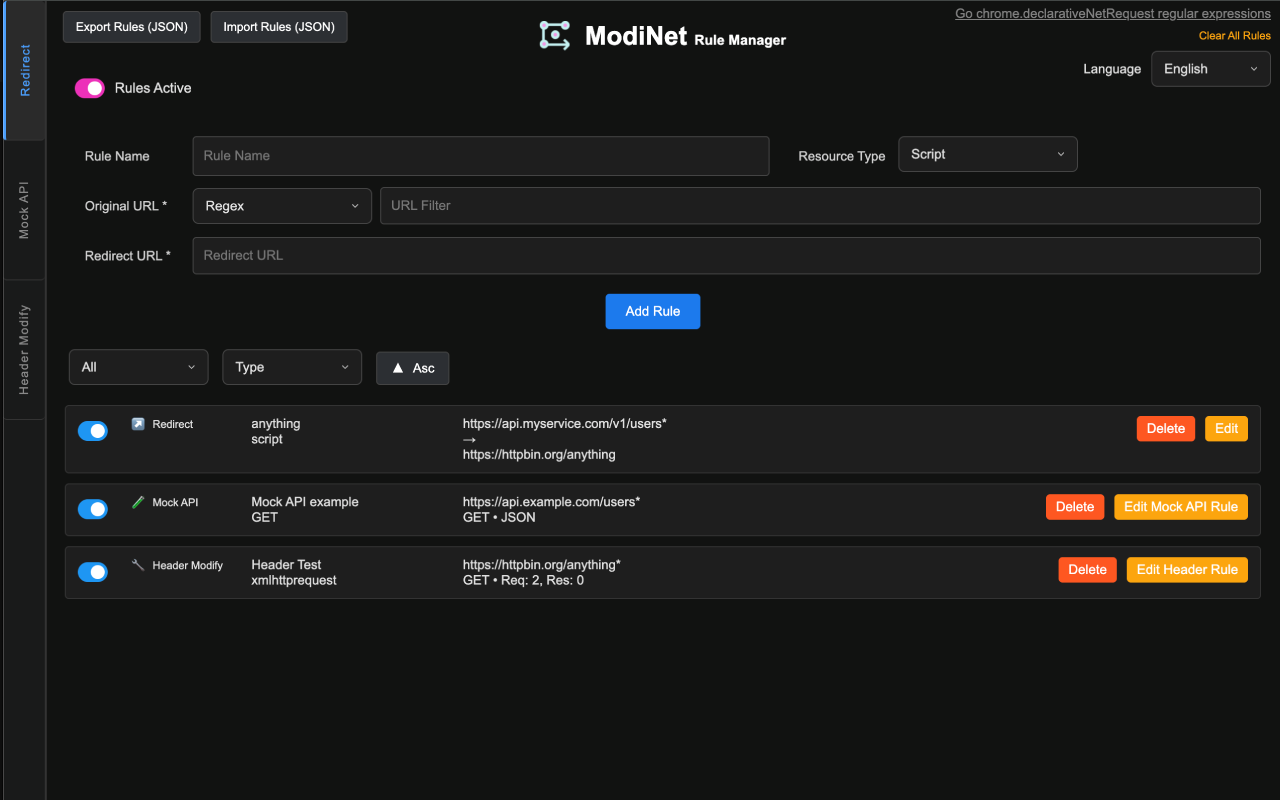This screenshot has height=800, width=1280.
Task: Click the ModiNet logo icon
Action: (x=555, y=33)
